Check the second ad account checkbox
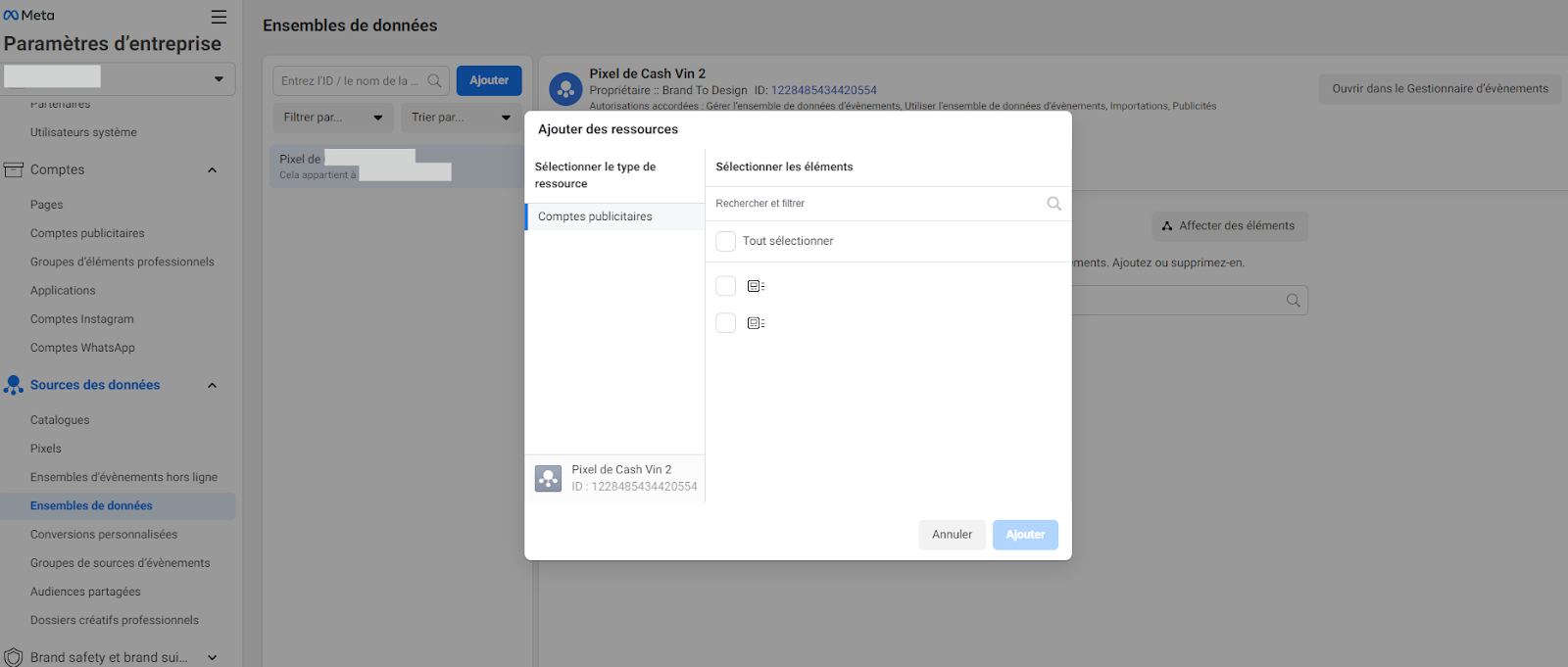 pyautogui.click(x=726, y=323)
